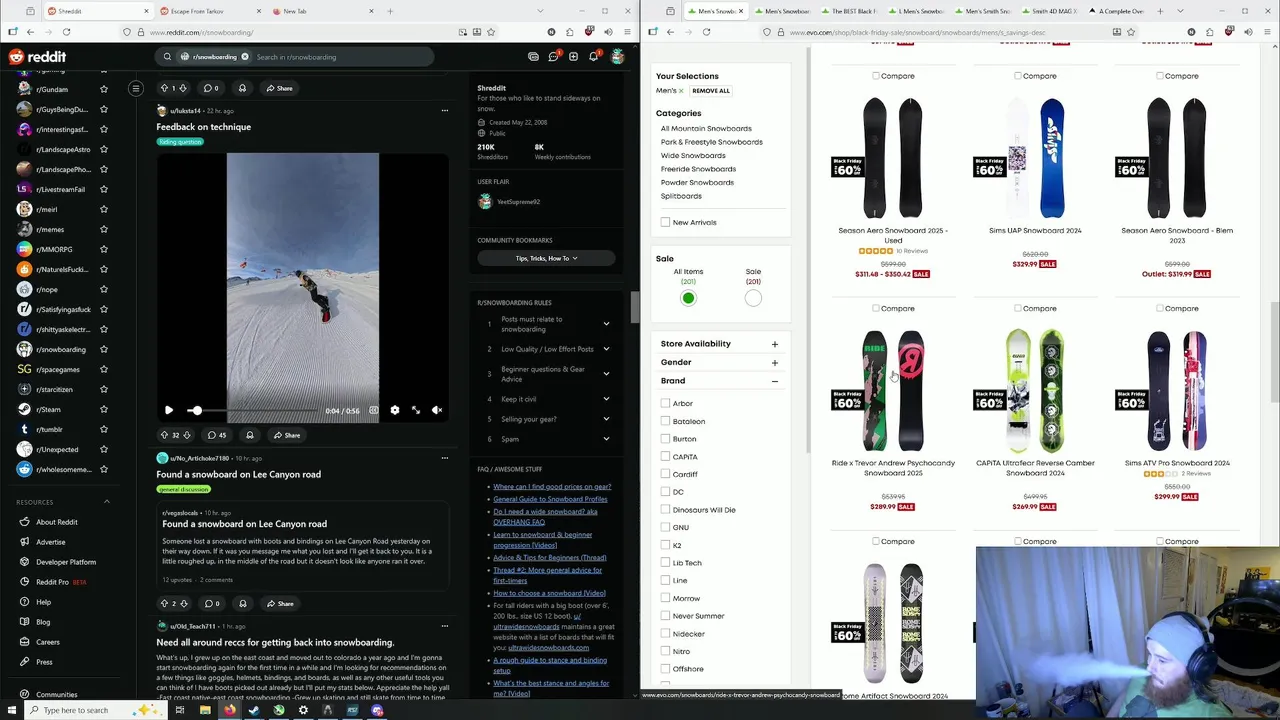Bookmark the Reddit page with star icon

pos(490,32)
